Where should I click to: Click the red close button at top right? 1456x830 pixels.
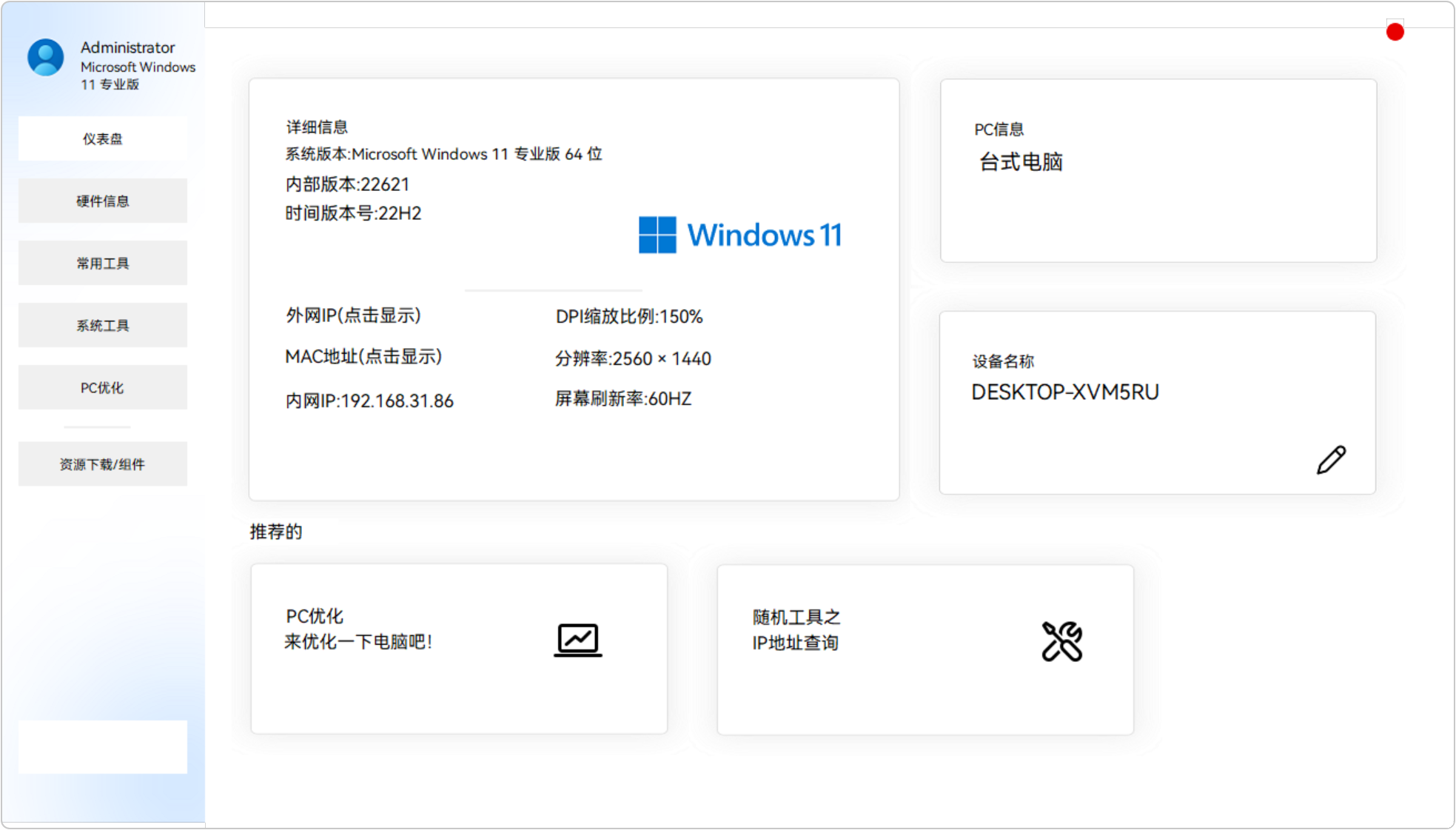click(x=1395, y=32)
